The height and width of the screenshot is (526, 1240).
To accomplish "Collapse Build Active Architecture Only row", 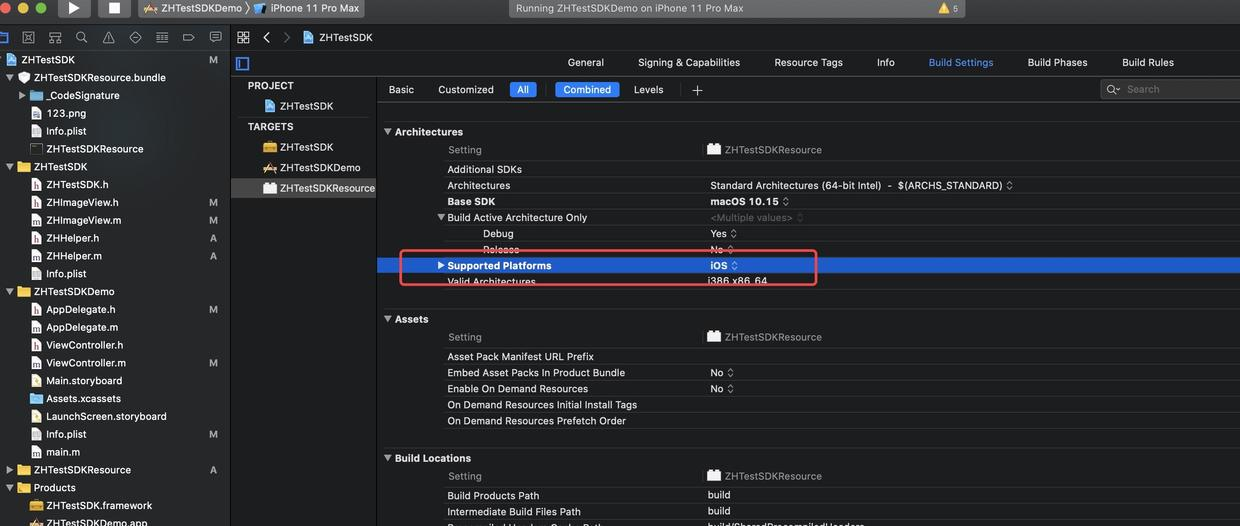I will click(x=441, y=217).
